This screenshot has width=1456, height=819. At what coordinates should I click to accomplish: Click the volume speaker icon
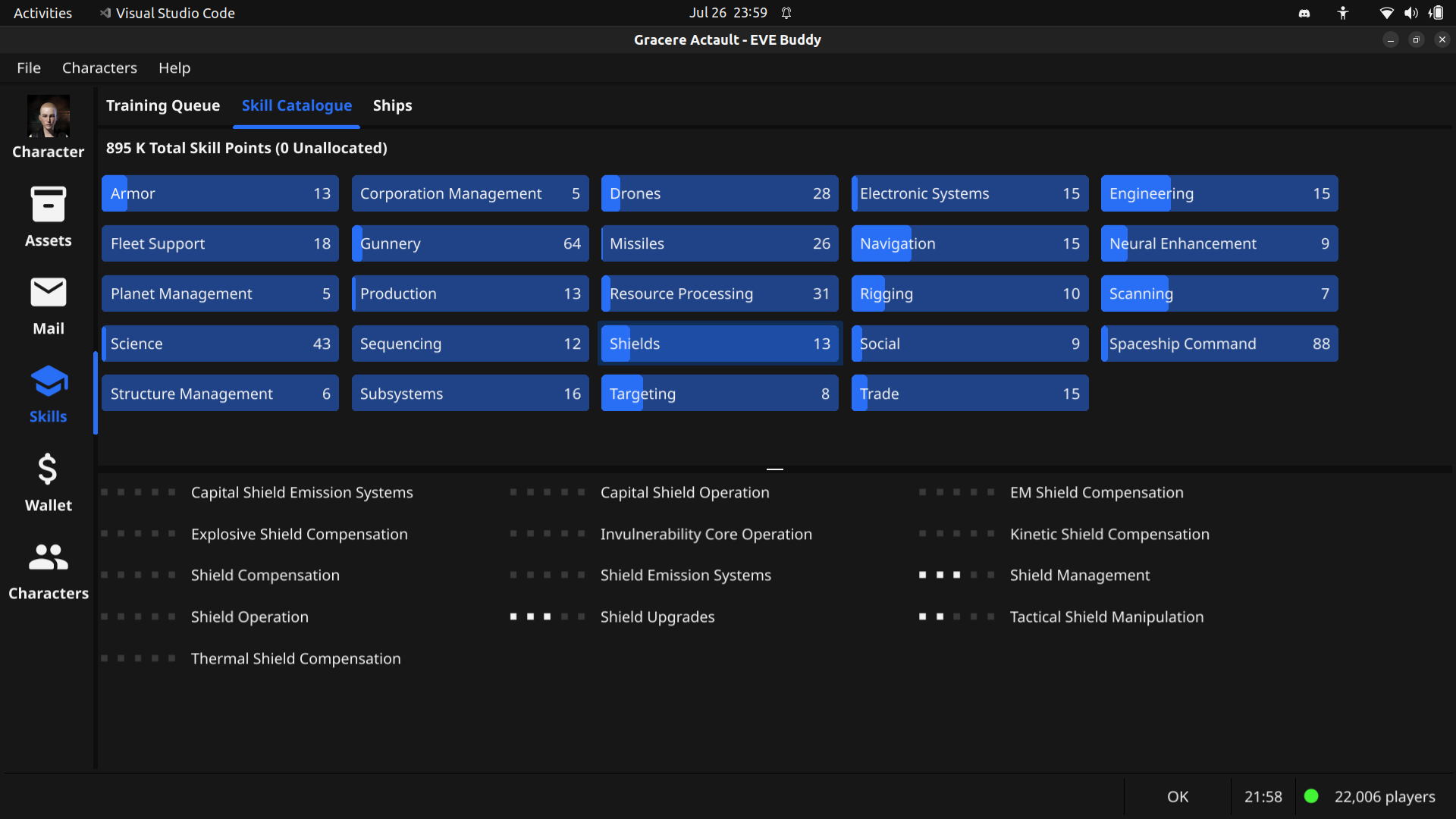[x=1410, y=13]
